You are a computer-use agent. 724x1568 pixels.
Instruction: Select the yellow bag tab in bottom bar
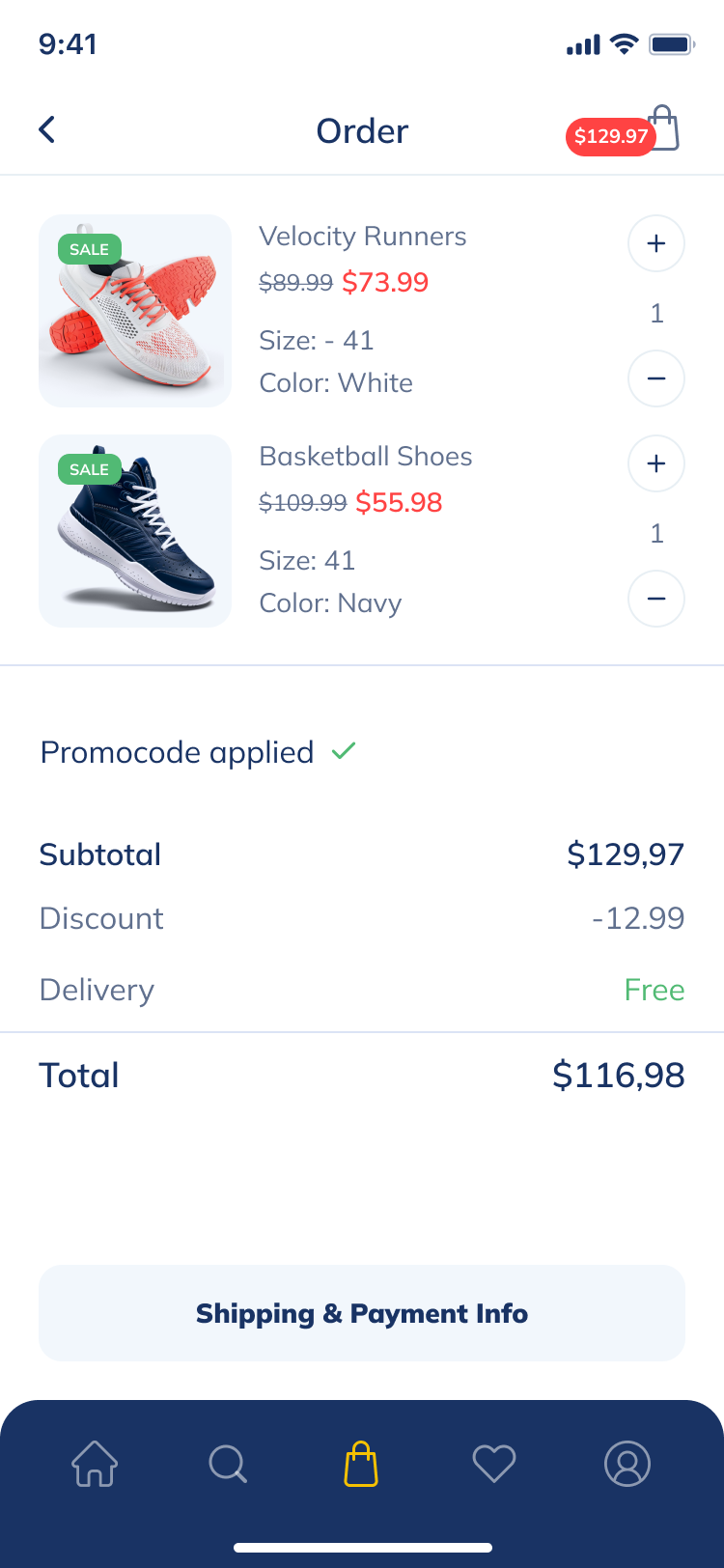pos(361,1464)
